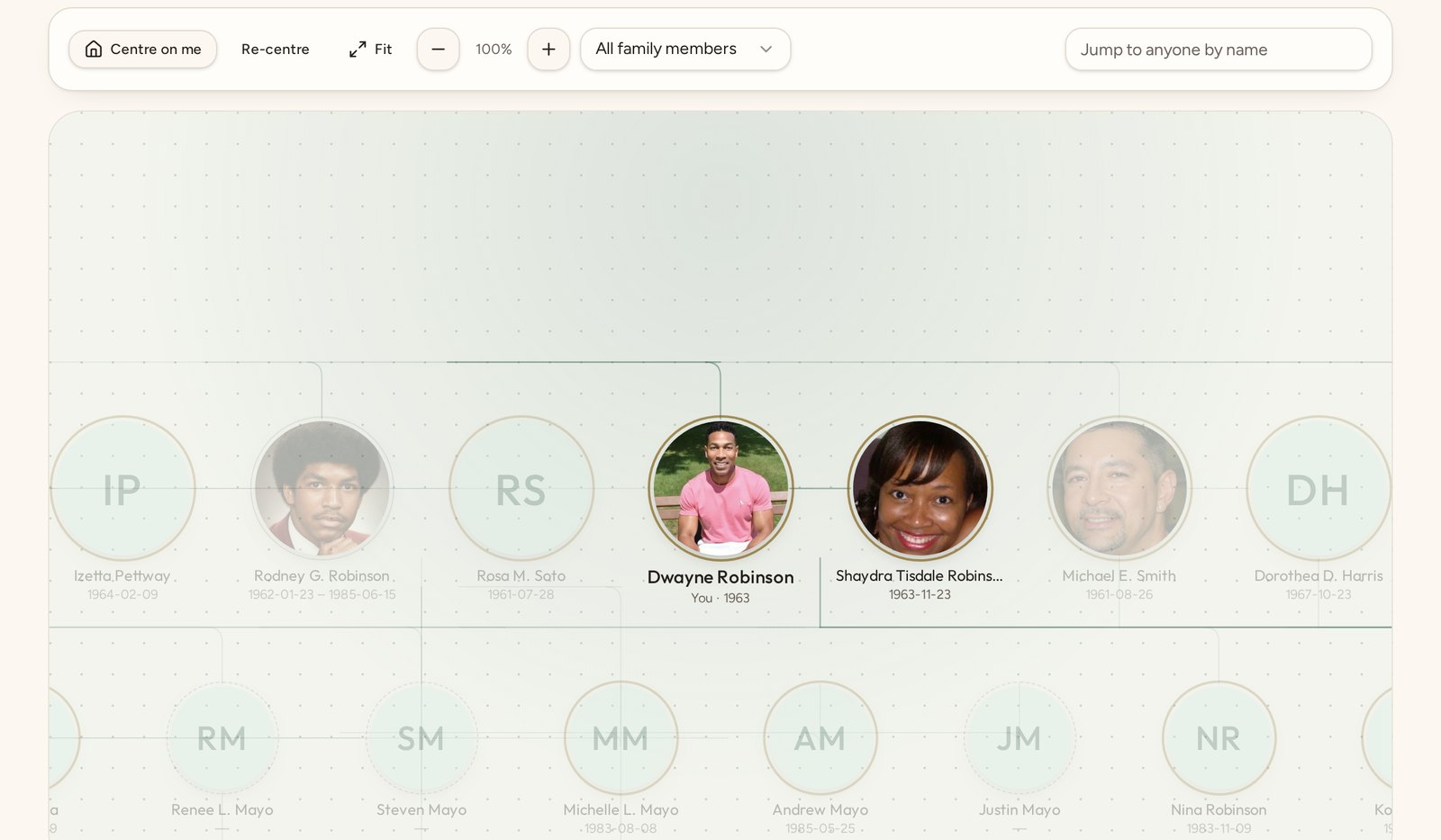This screenshot has width=1441, height=840.
Task: Select the SM avatar for Steven Mayo
Action: click(421, 738)
